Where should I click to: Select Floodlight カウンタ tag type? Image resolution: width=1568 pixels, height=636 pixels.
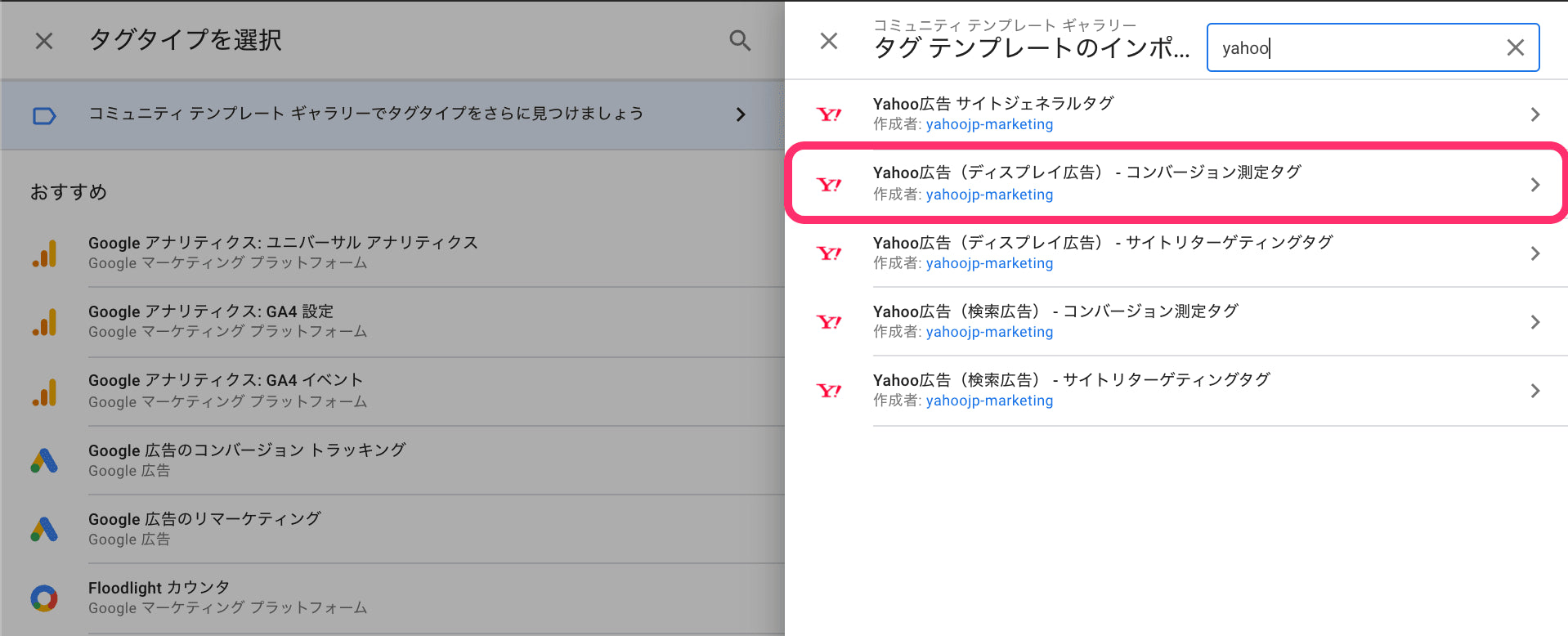392,598
